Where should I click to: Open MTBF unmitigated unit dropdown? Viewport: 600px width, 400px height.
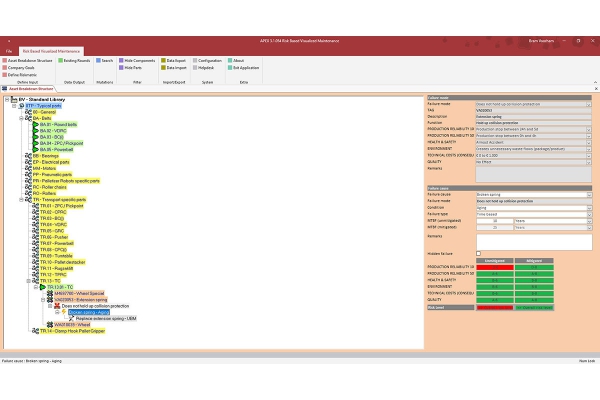[x=589, y=221]
